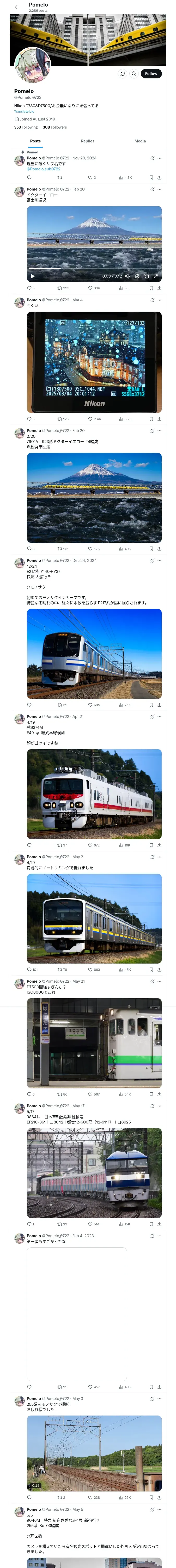Toggle fullscreen on the Mt. Fuji video
Image resolution: width=176 pixels, height=1568 pixels.
click(155, 276)
